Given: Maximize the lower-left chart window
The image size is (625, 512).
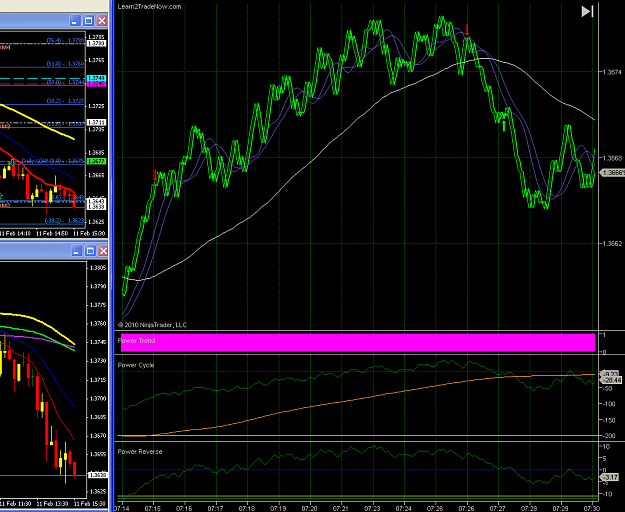Looking at the screenshot, I should [90, 251].
